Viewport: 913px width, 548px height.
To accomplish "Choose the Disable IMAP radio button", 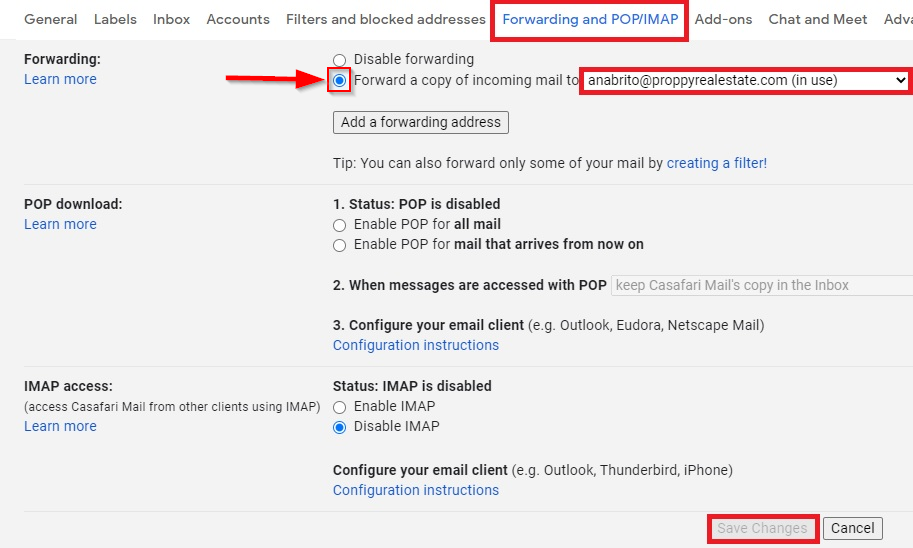I will click(340, 427).
